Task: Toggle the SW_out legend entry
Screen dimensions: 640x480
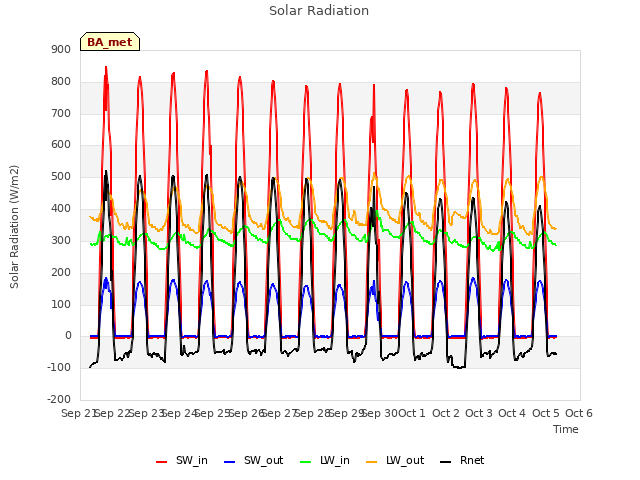Action: point(253,460)
